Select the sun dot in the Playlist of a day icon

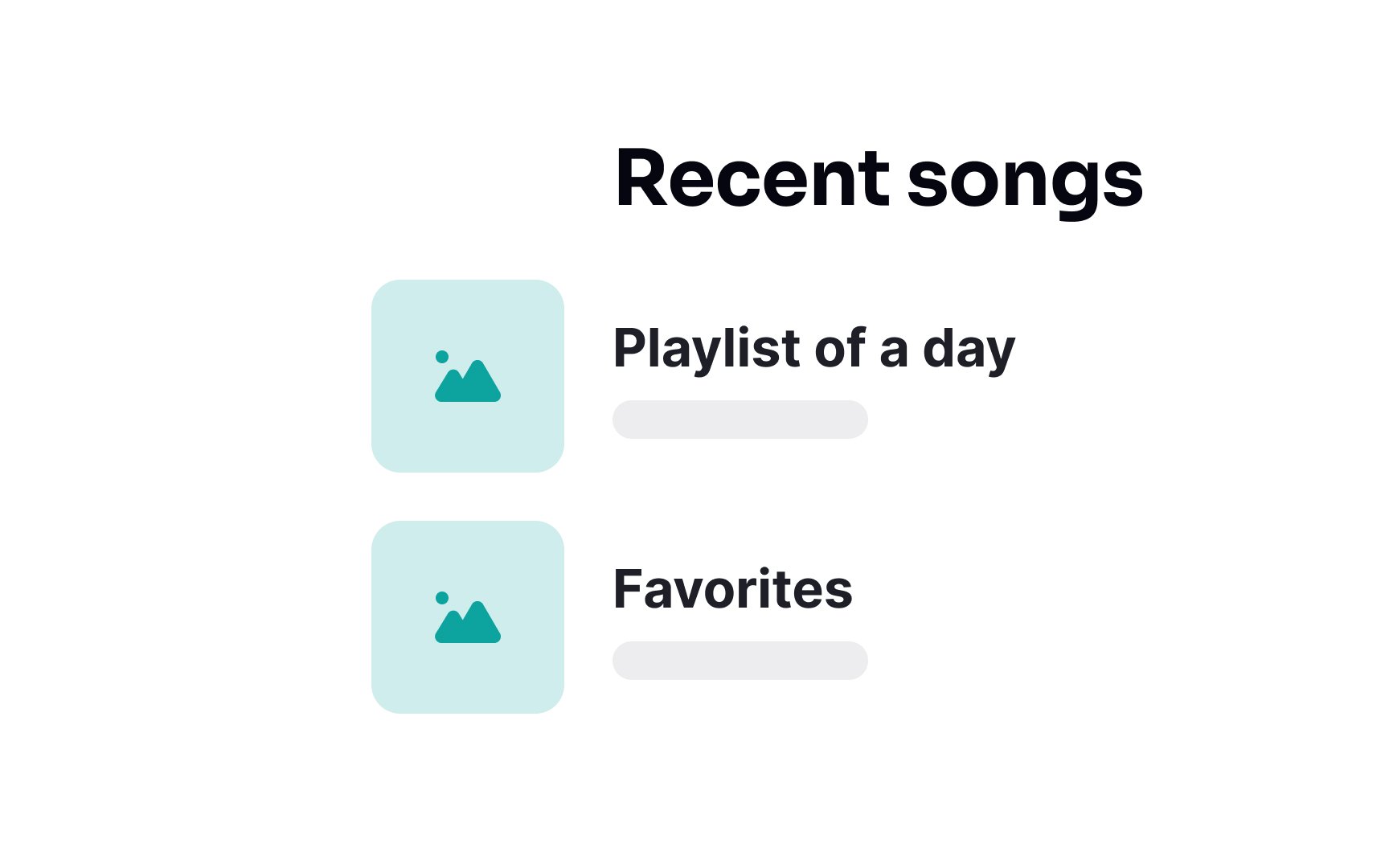442,357
